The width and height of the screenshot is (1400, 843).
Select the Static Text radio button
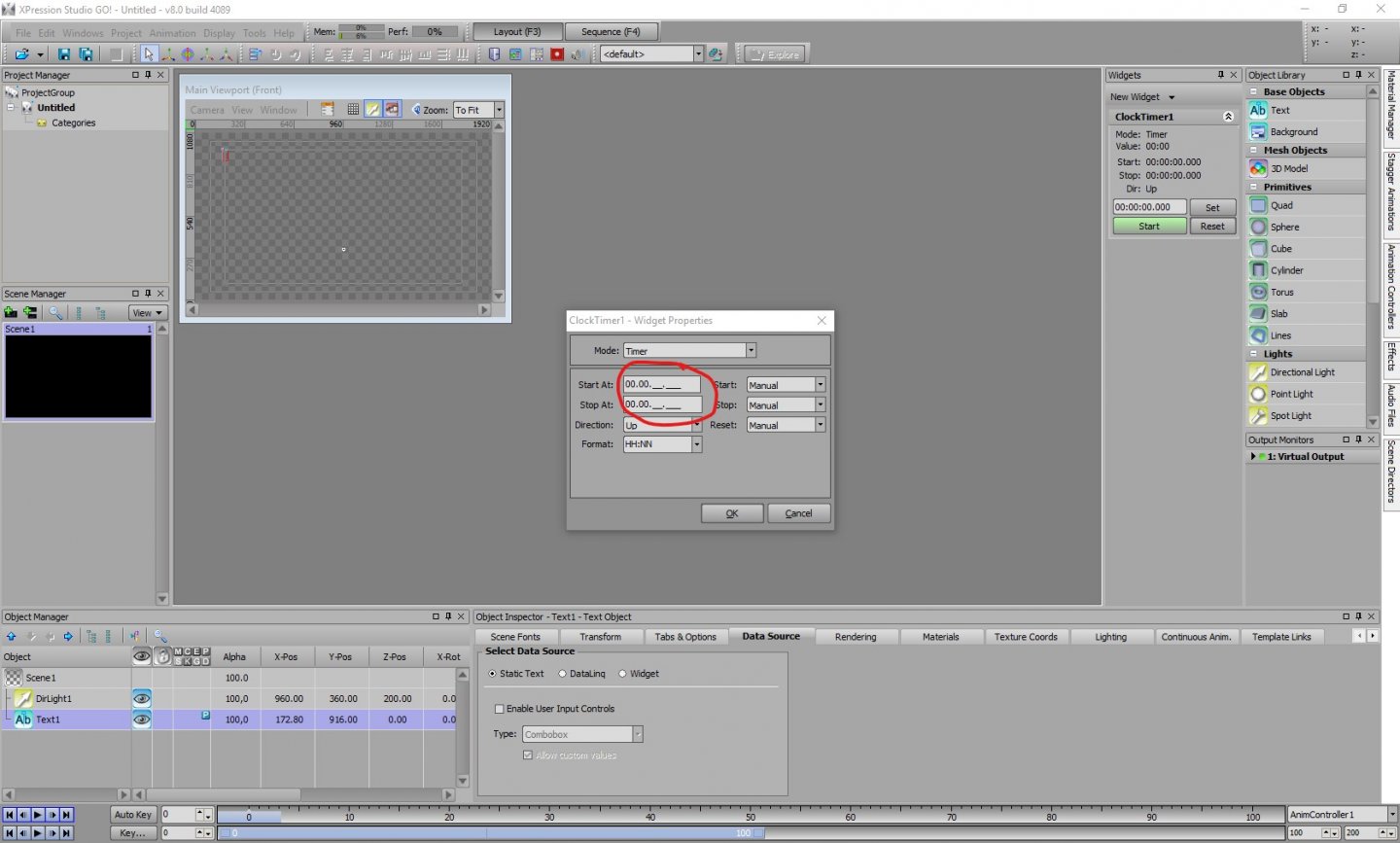492,674
